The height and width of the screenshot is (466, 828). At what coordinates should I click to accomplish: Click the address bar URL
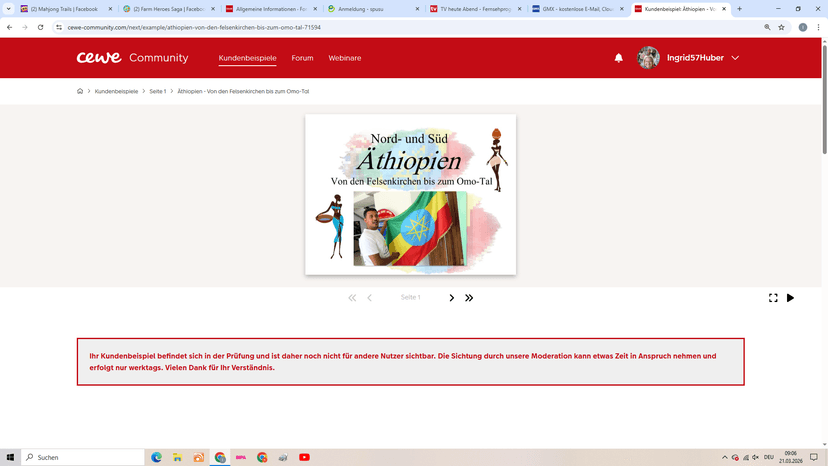click(194, 27)
